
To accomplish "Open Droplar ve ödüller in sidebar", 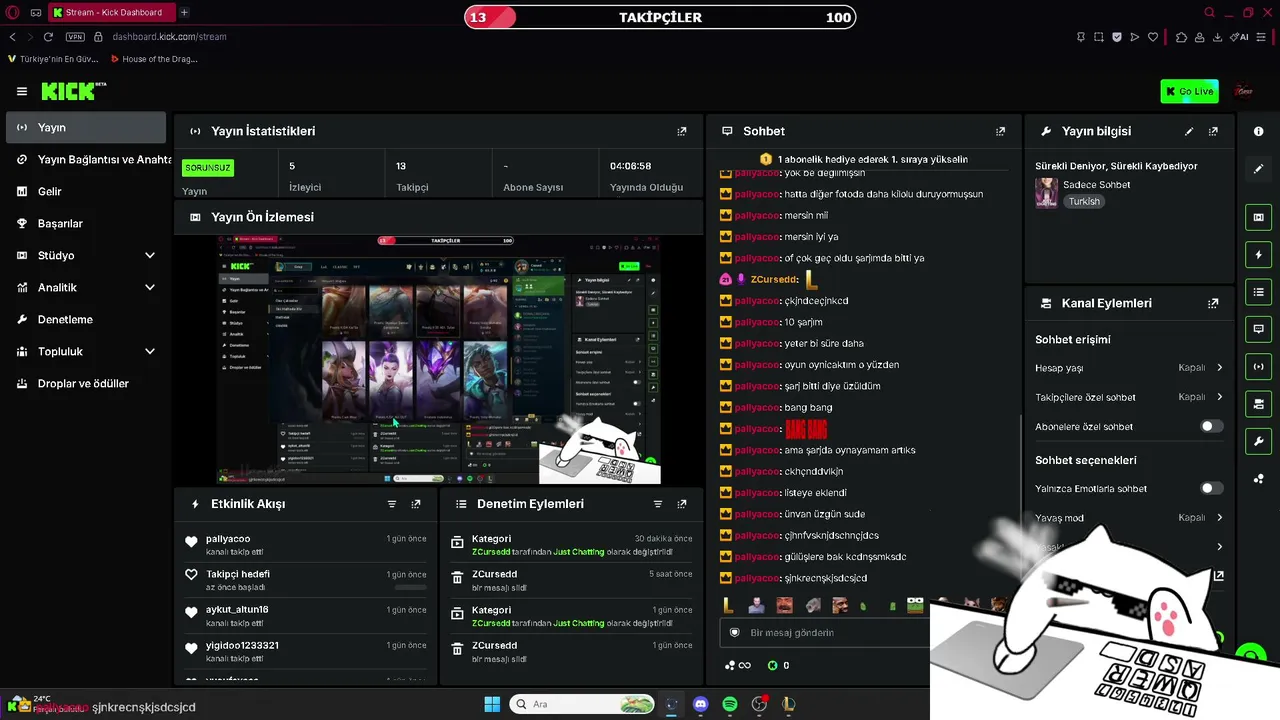I will 85,383.
